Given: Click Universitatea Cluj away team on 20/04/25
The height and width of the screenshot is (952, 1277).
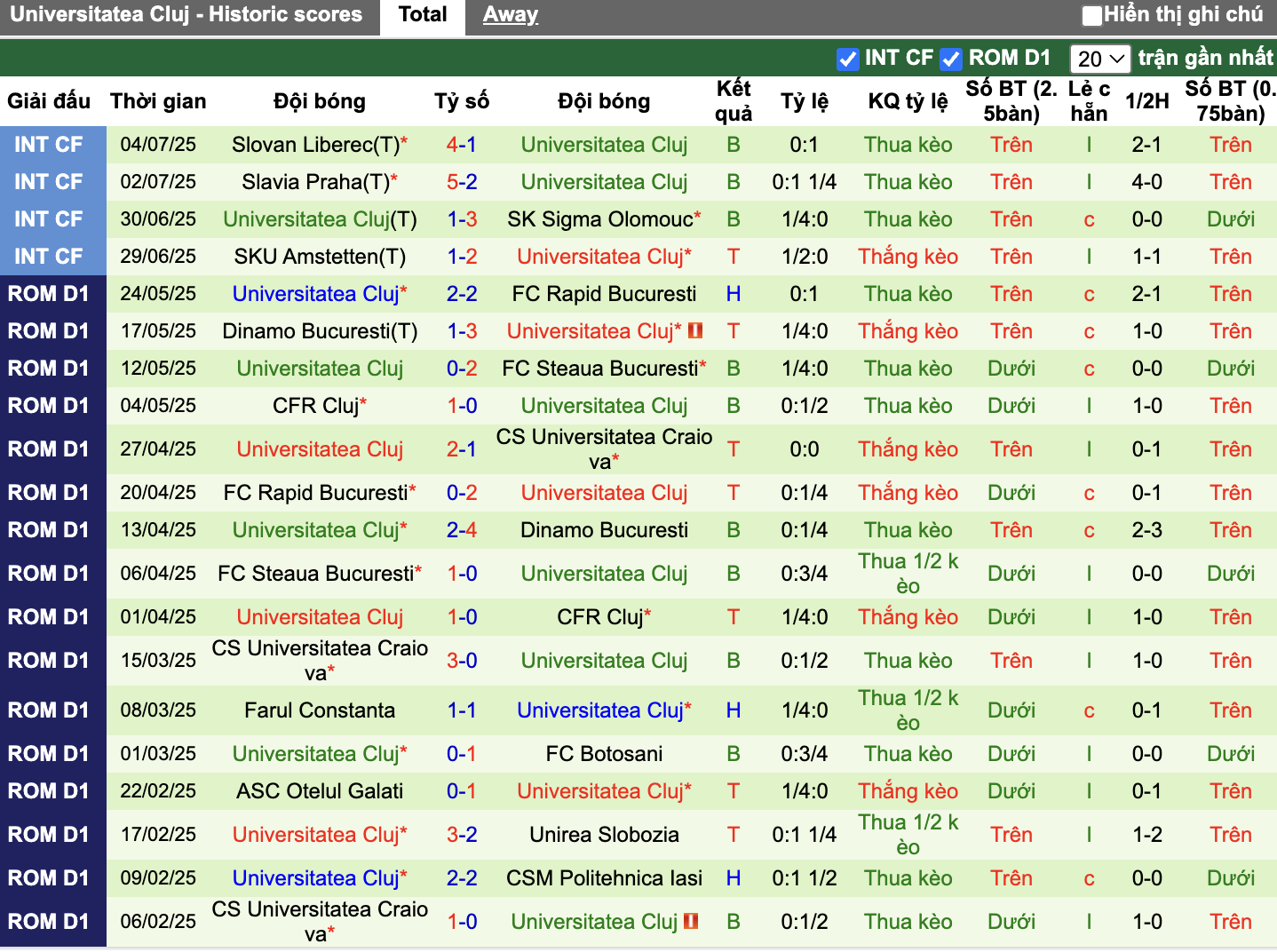Looking at the screenshot, I should [604, 493].
